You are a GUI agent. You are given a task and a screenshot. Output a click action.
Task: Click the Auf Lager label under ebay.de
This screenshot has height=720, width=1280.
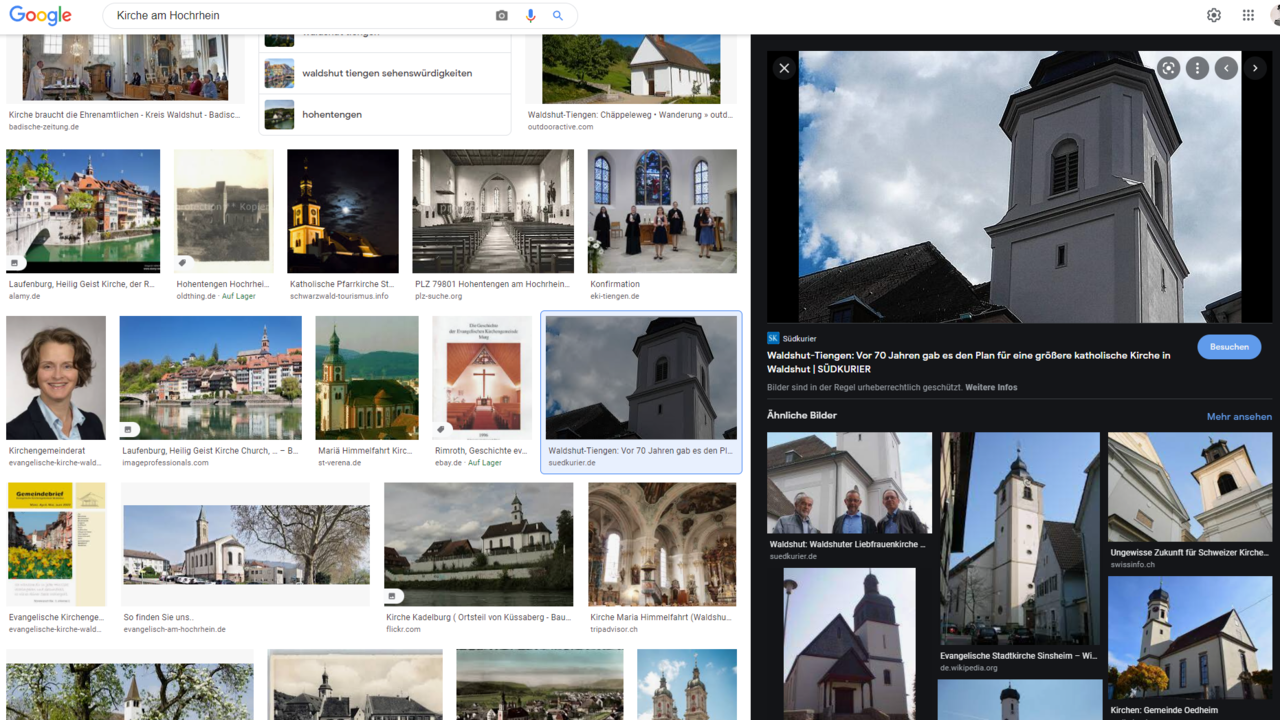(x=485, y=463)
